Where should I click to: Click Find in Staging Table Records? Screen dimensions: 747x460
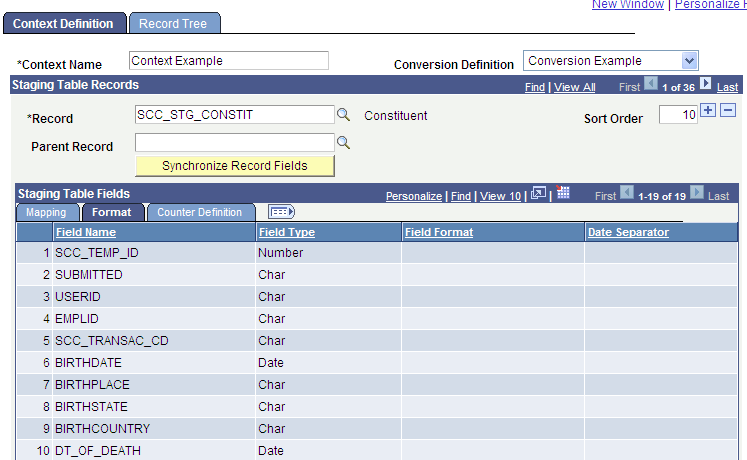[535, 88]
